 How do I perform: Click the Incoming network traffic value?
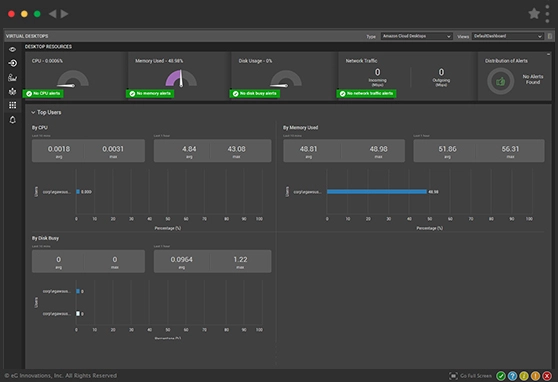tap(378, 72)
